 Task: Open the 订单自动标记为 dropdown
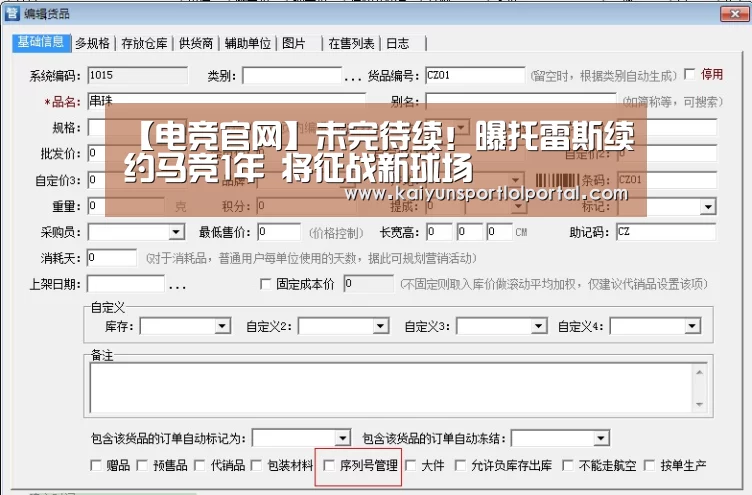tap(342, 438)
